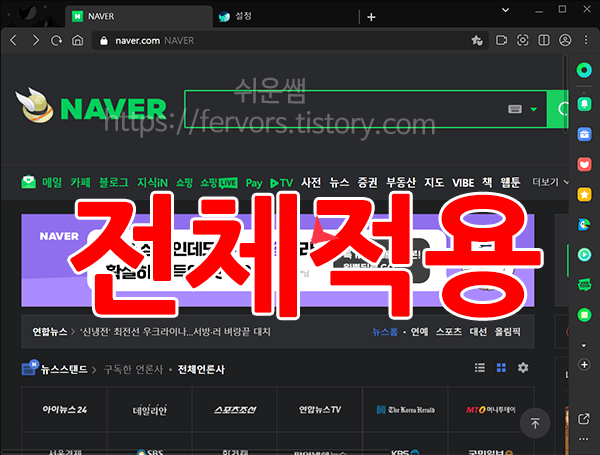Click the green search button
The width and height of the screenshot is (600, 455).
(x=559, y=109)
